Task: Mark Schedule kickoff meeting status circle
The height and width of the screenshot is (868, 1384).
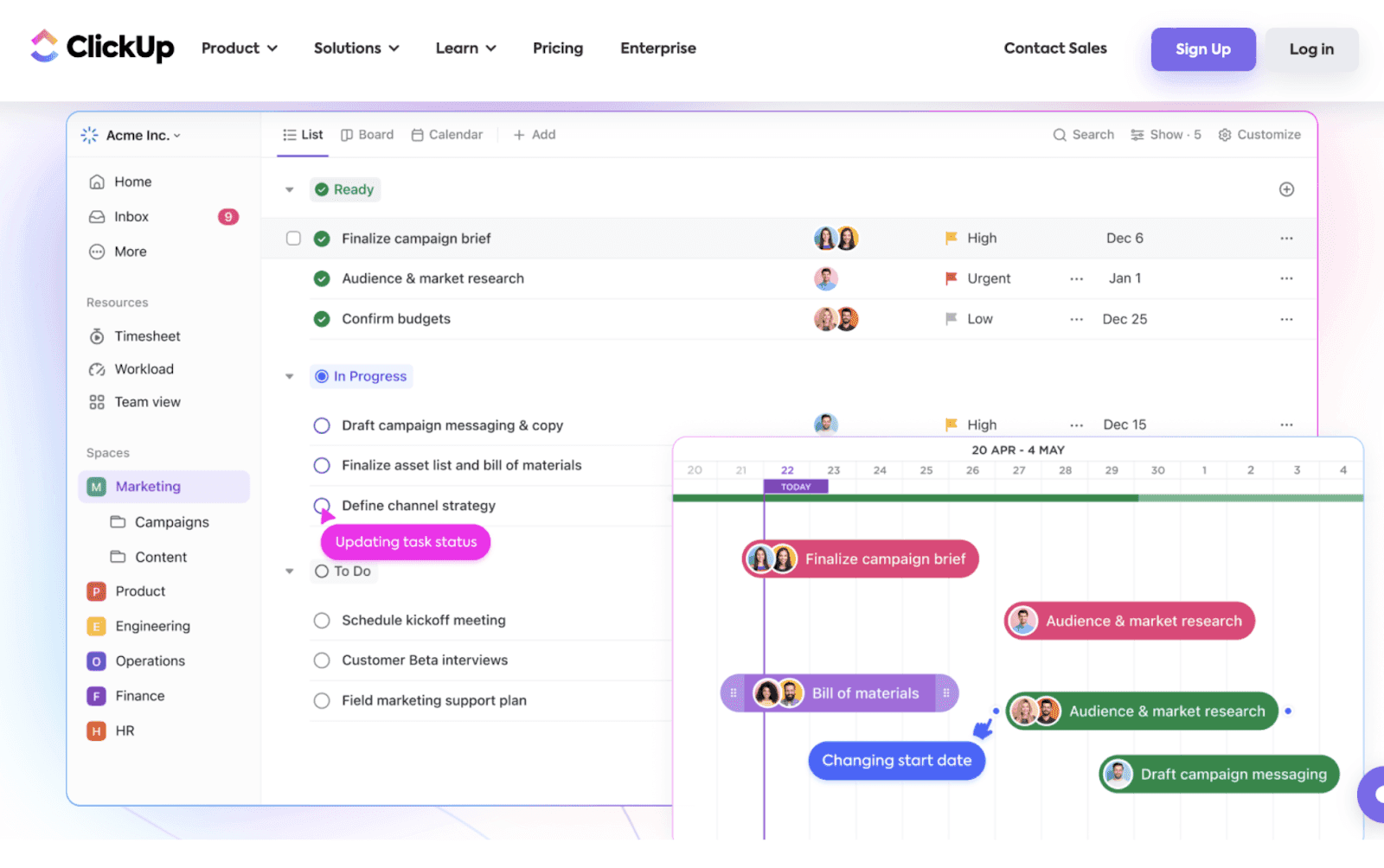Action: coord(322,621)
